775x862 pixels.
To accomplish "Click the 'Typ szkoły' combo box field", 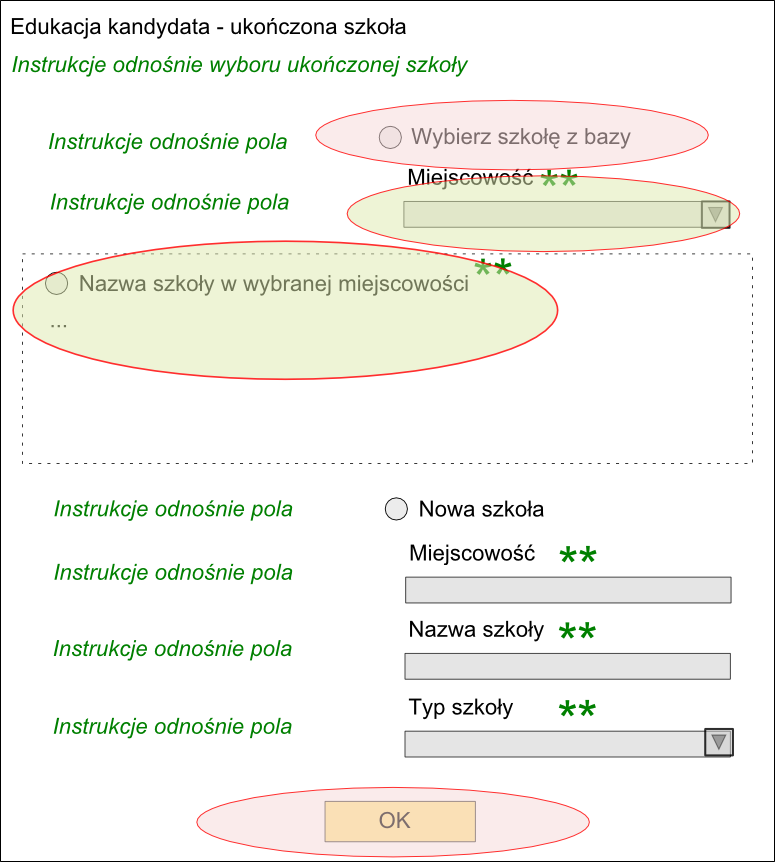I will pyautogui.click(x=569, y=744).
